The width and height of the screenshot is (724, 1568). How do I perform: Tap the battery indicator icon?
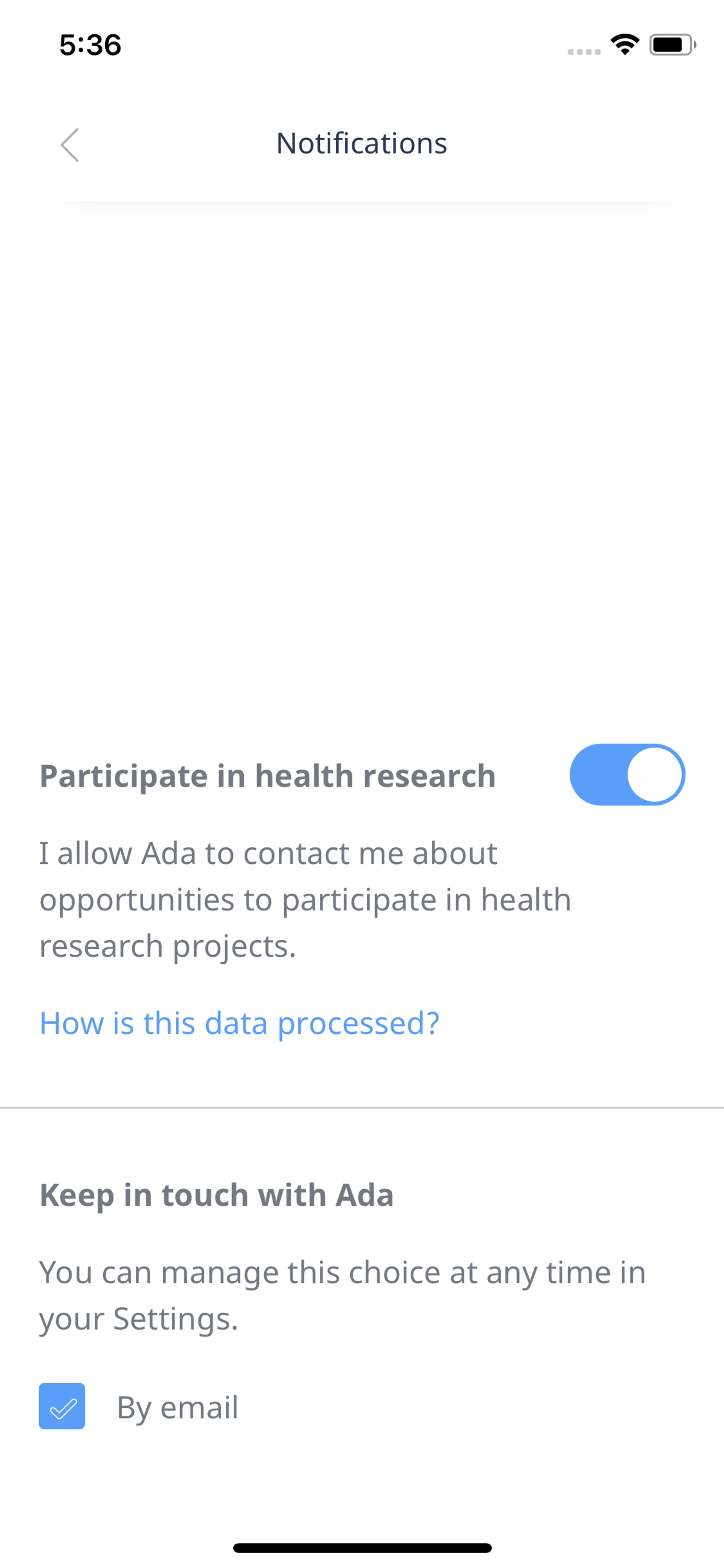pyautogui.click(x=672, y=45)
